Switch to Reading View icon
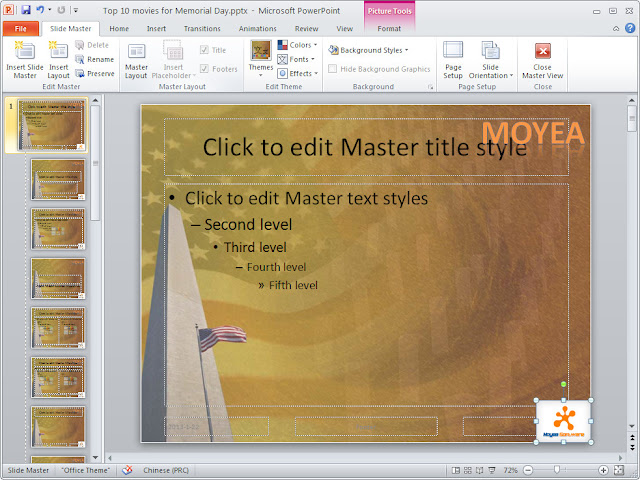This screenshot has height=480, width=640. tap(480, 470)
